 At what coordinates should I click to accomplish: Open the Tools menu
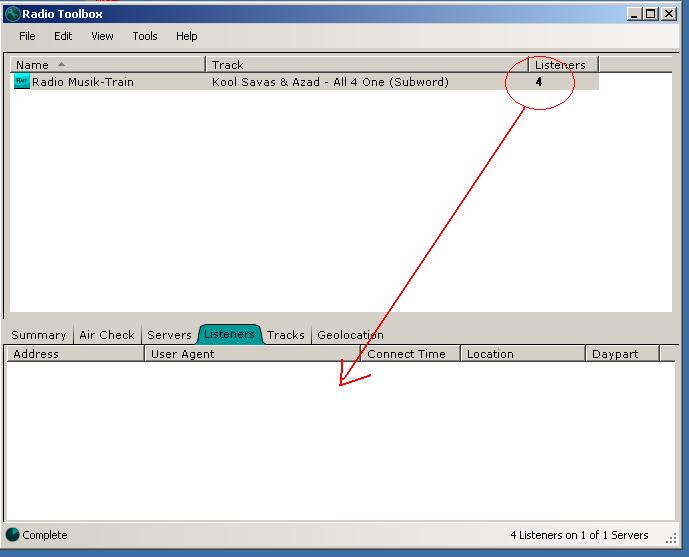(x=145, y=36)
